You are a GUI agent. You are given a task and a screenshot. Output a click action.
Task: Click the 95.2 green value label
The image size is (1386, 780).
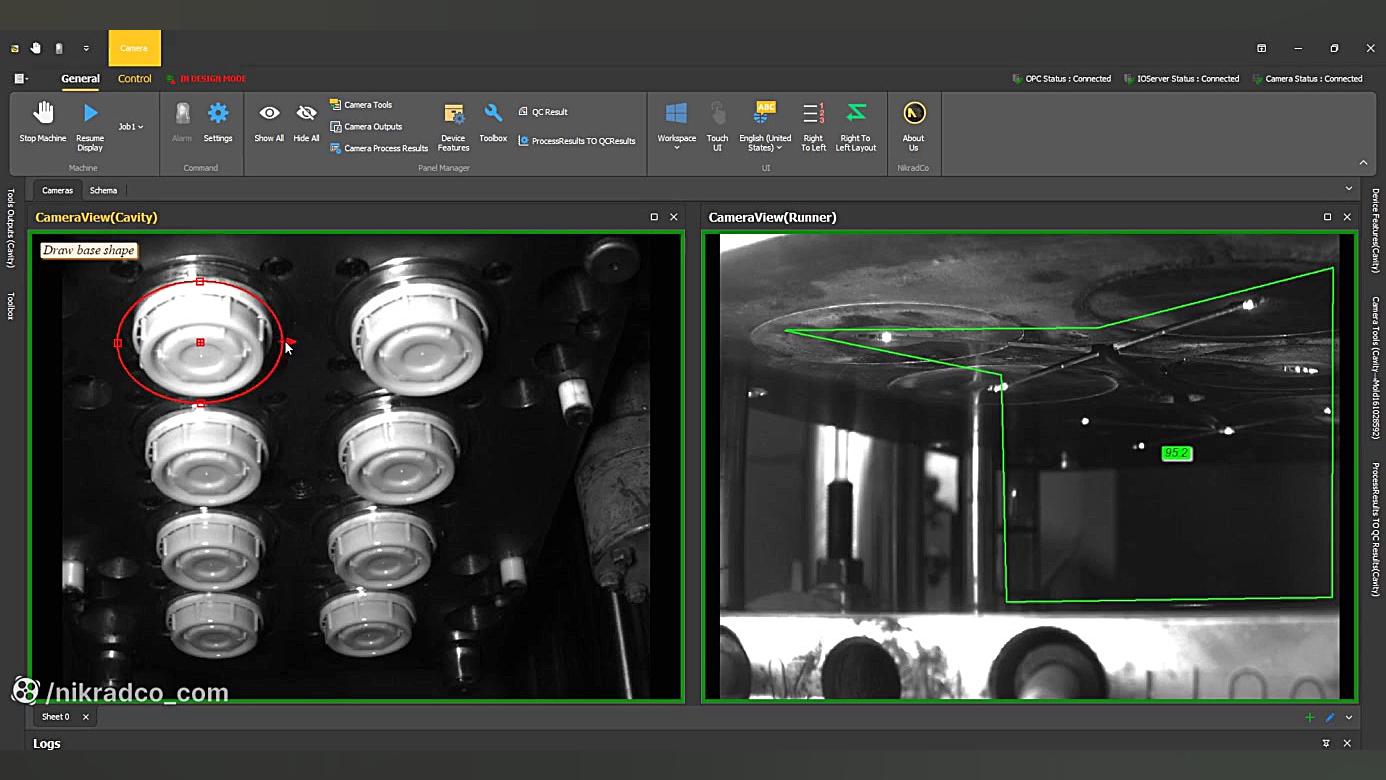[1177, 453]
